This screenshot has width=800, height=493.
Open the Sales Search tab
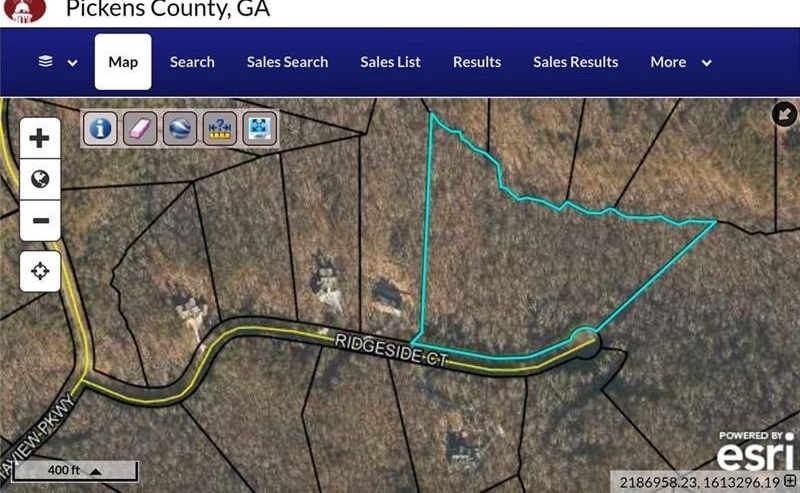tap(287, 62)
